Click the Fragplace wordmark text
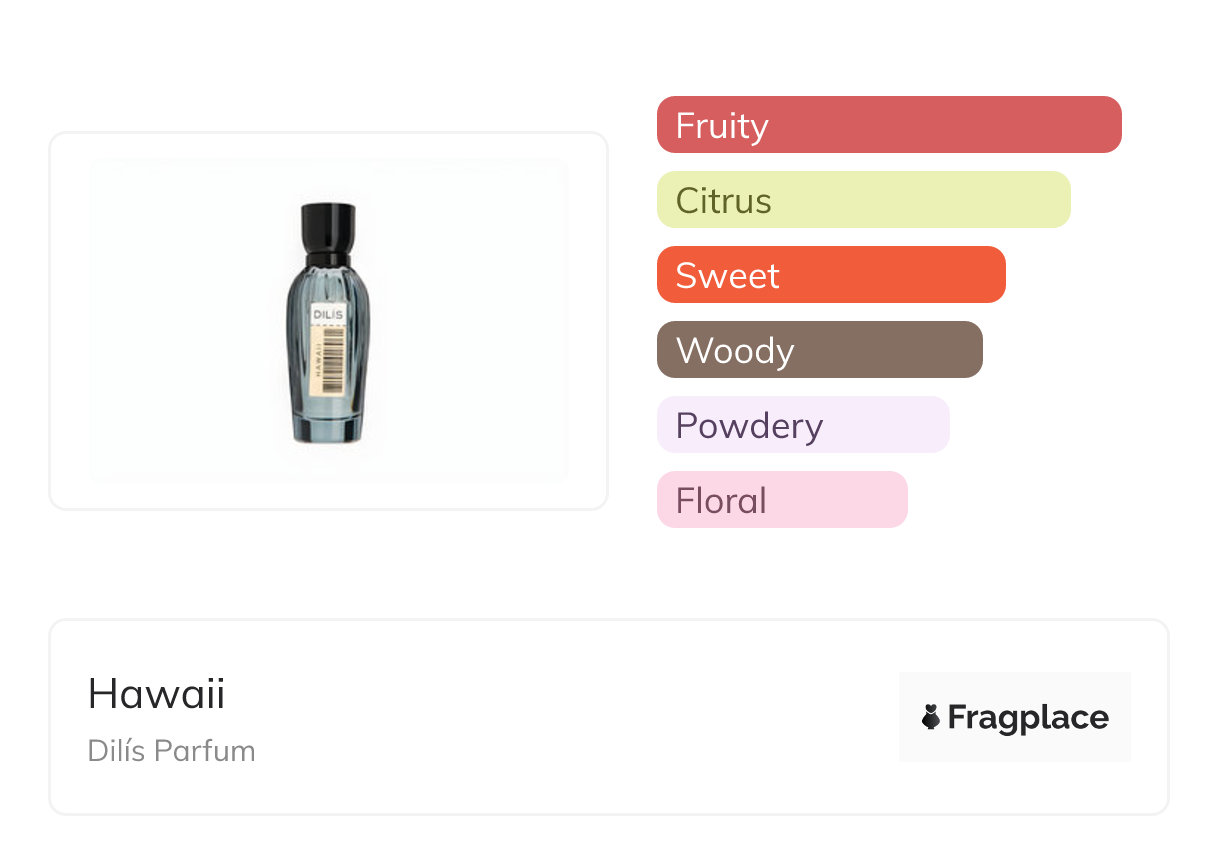 click(1028, 717)
